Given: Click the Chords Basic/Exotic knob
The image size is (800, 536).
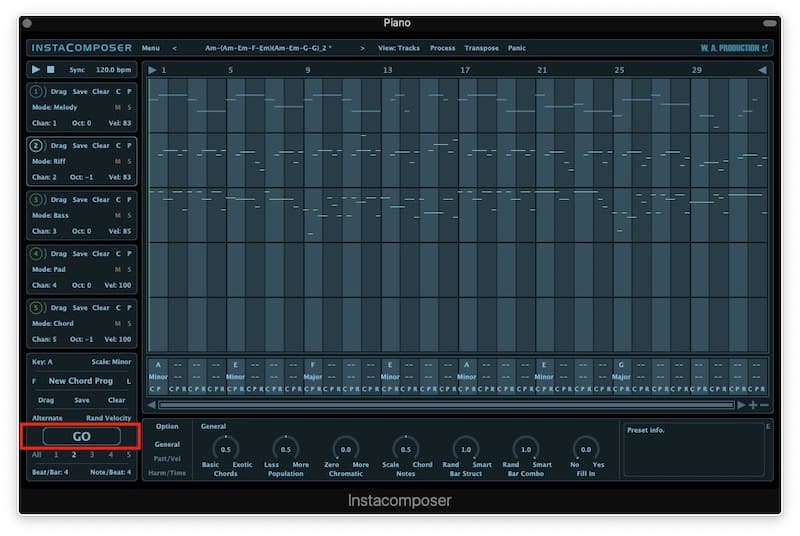Looking at the screenshot, I should [226, 449].
